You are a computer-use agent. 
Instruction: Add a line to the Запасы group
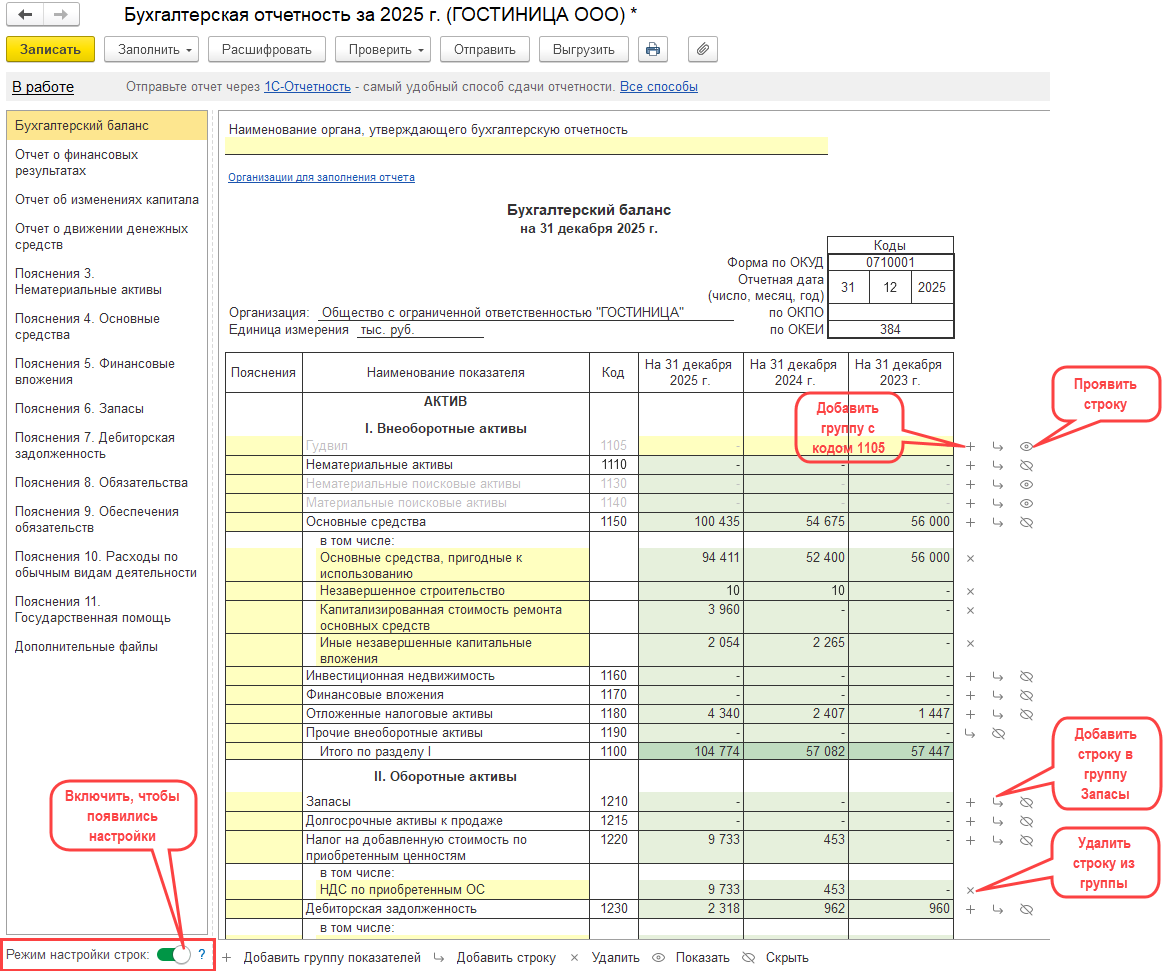(997, 802)
